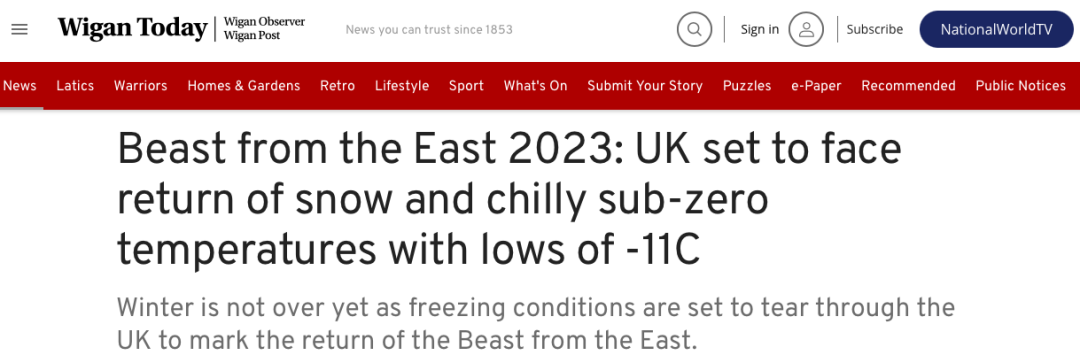Click the Sign in link
This screenshot has width=1080, height=363.
click(760, 30)
